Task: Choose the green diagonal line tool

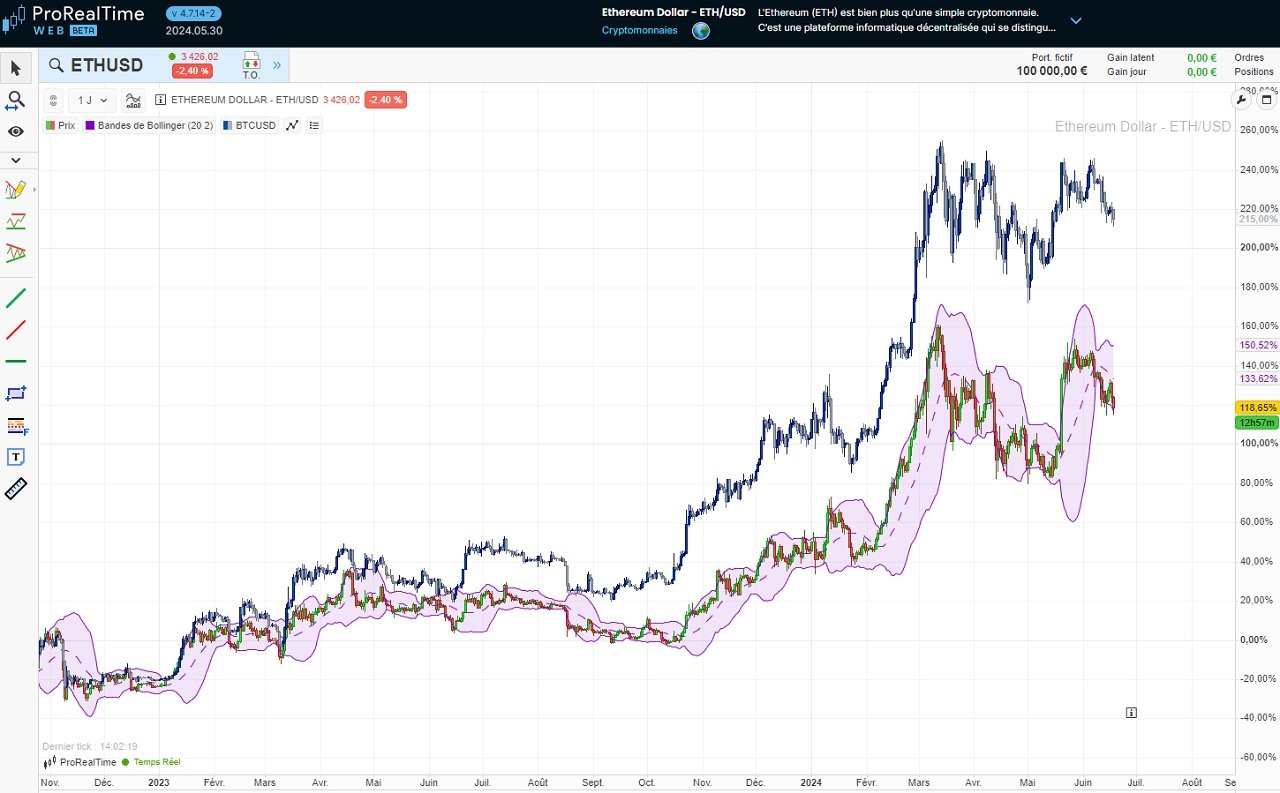Action: 16,298
